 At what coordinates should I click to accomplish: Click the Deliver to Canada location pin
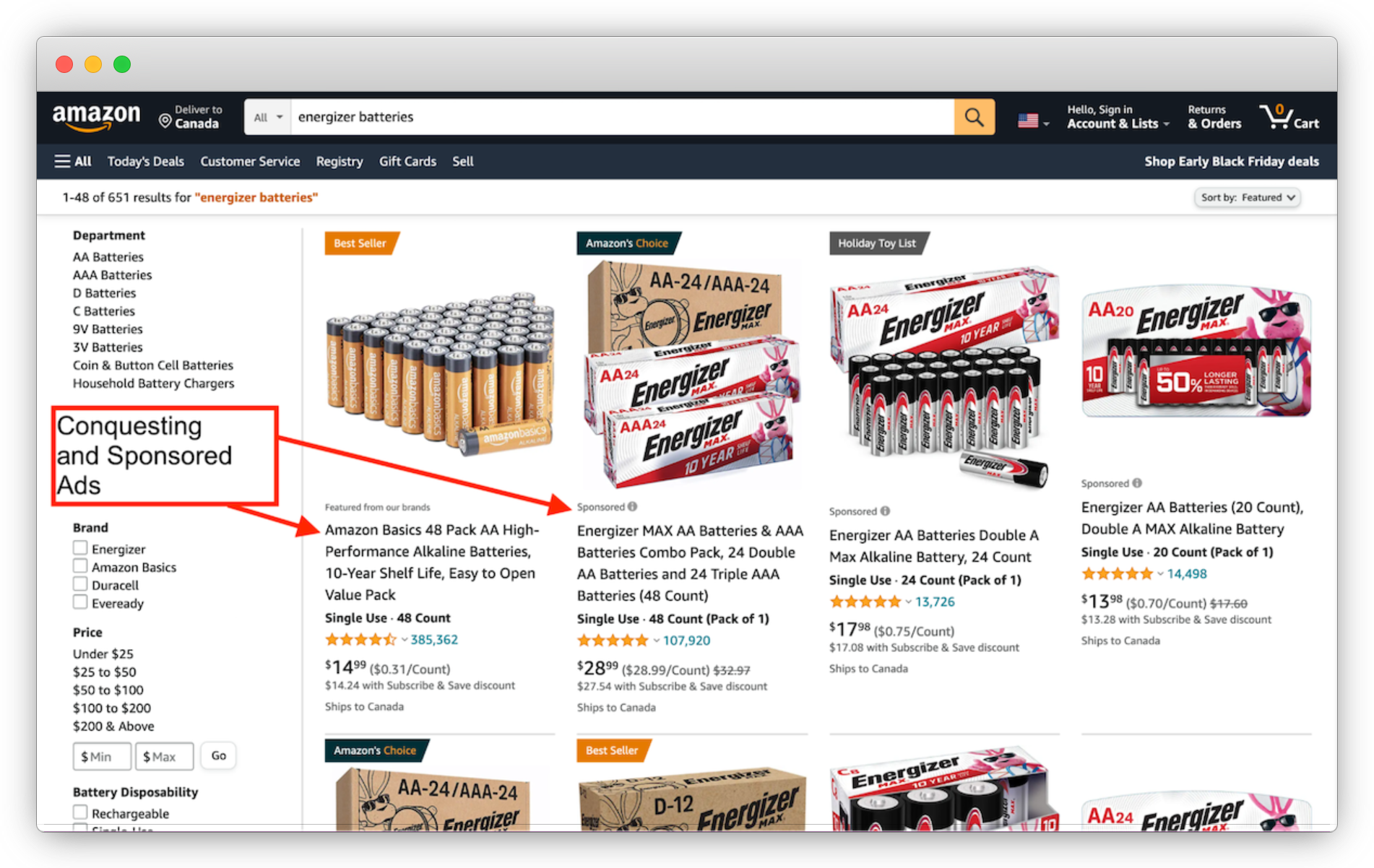(165, 121)
